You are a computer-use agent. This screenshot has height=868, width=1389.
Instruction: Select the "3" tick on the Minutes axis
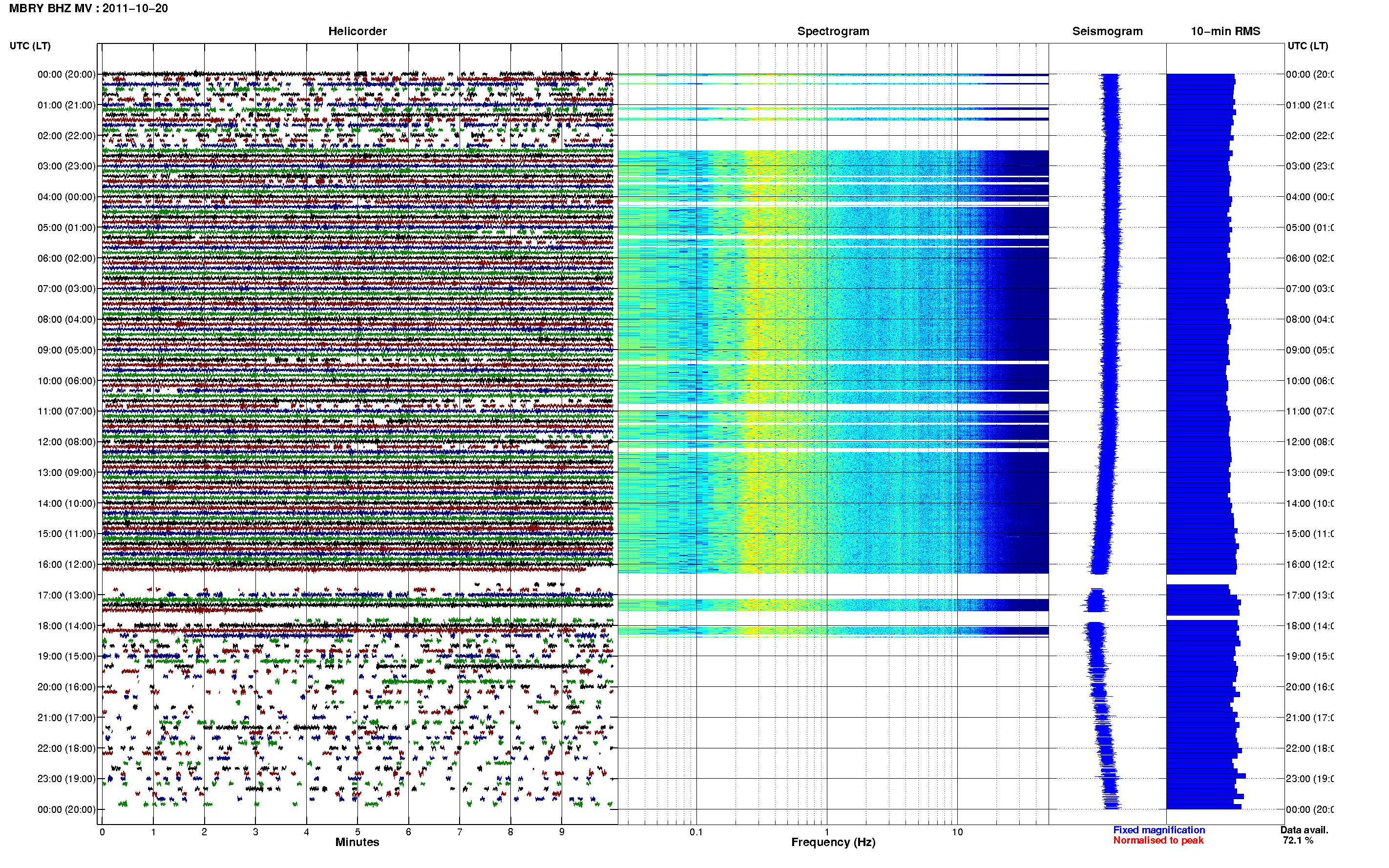[x=255, y=832]
